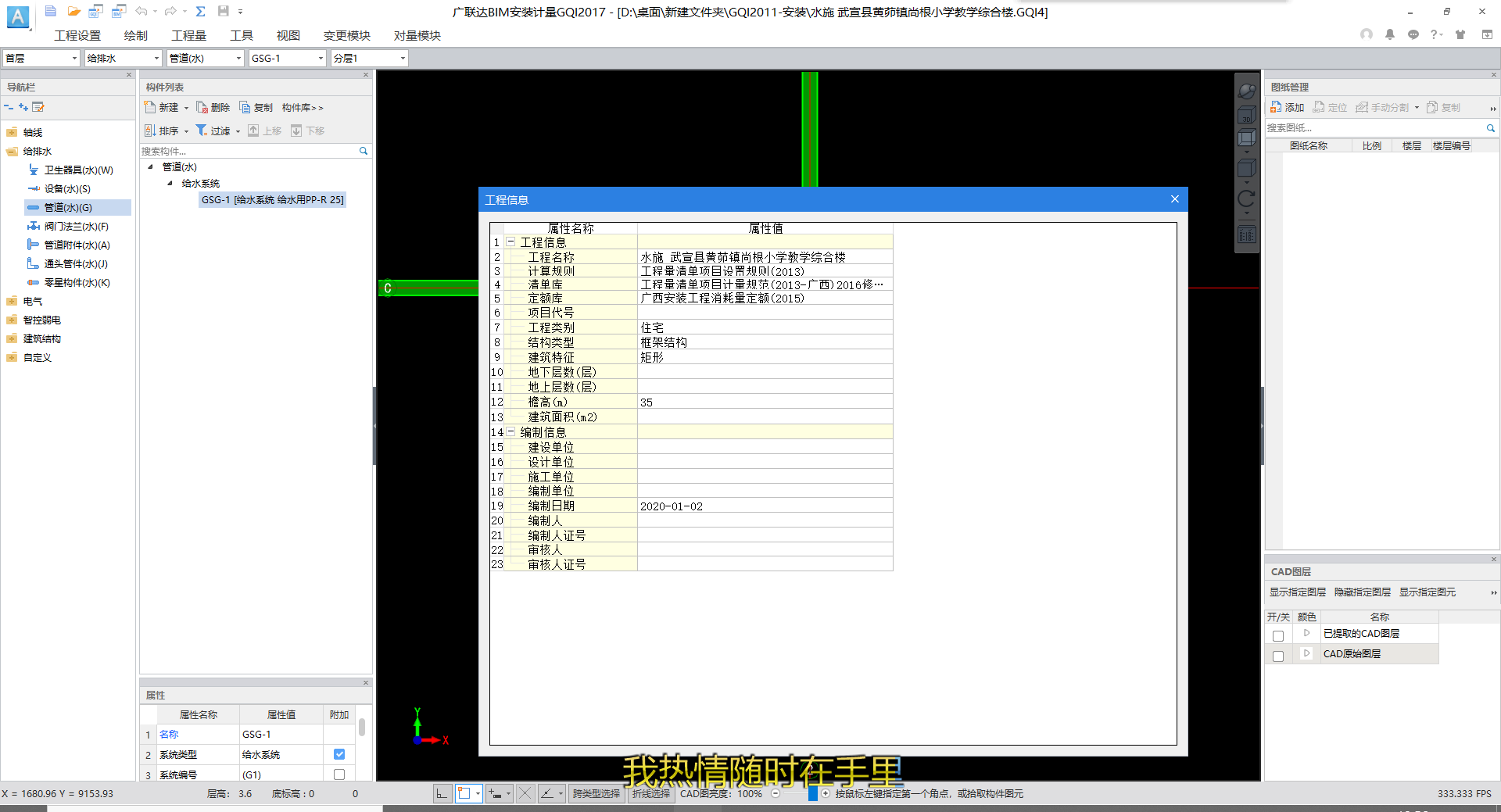1501x812 pixels.
Task: Increase CAD brightness with plus button
Action: pos(826,793)
